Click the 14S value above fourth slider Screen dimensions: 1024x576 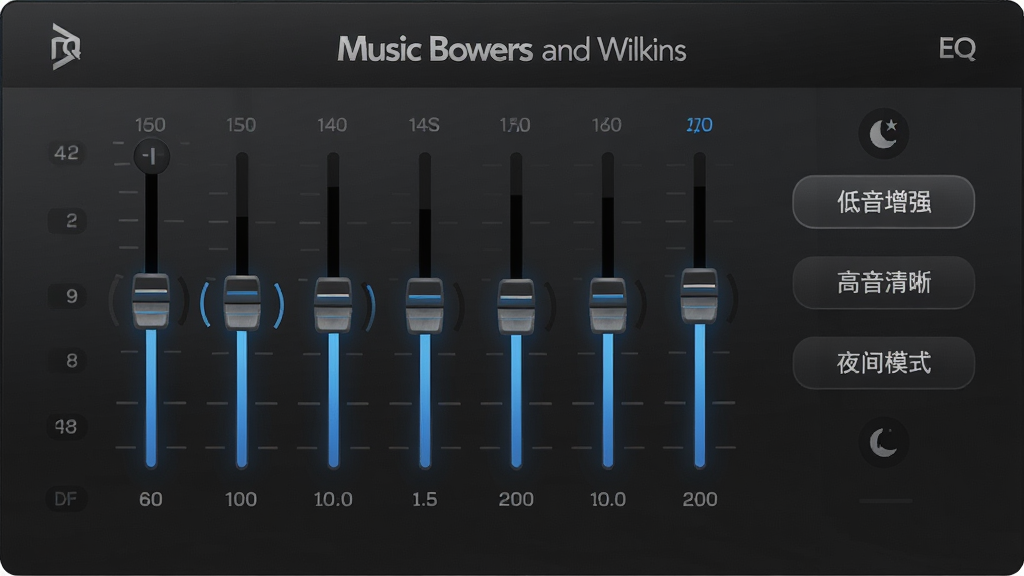pos(424,125)
